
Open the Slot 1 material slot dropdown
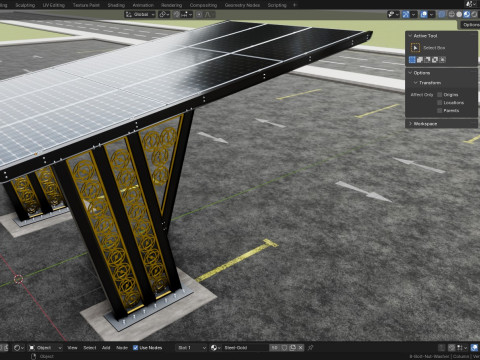(192, 348)
